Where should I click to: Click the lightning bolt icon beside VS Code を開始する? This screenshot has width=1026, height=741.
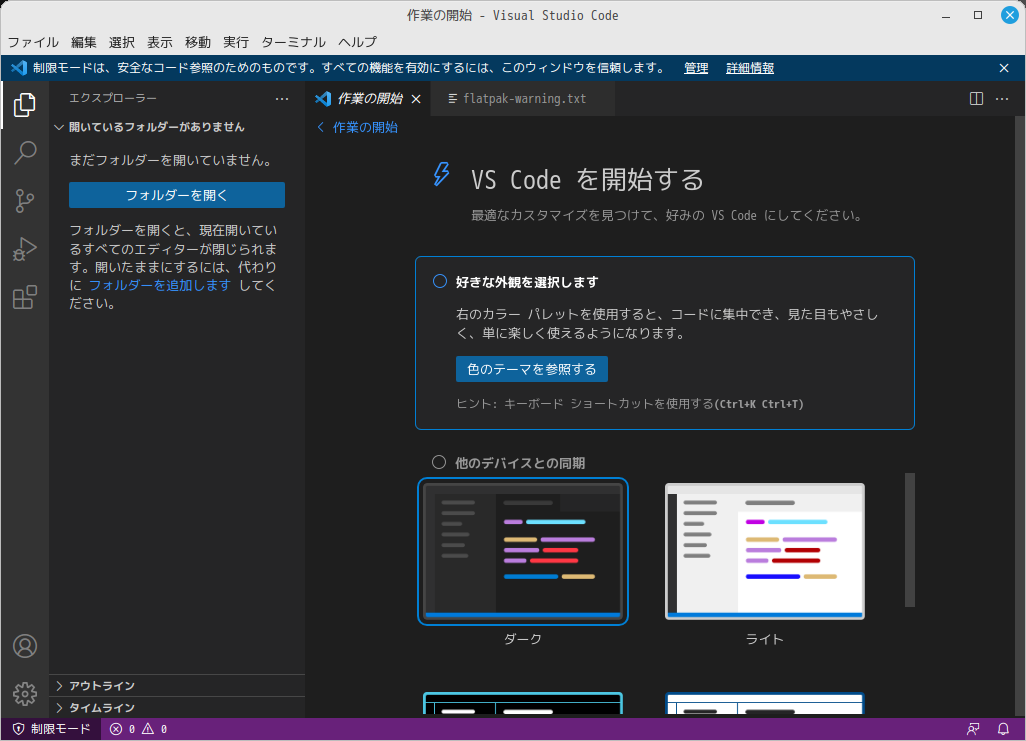[x=442, y=174]
